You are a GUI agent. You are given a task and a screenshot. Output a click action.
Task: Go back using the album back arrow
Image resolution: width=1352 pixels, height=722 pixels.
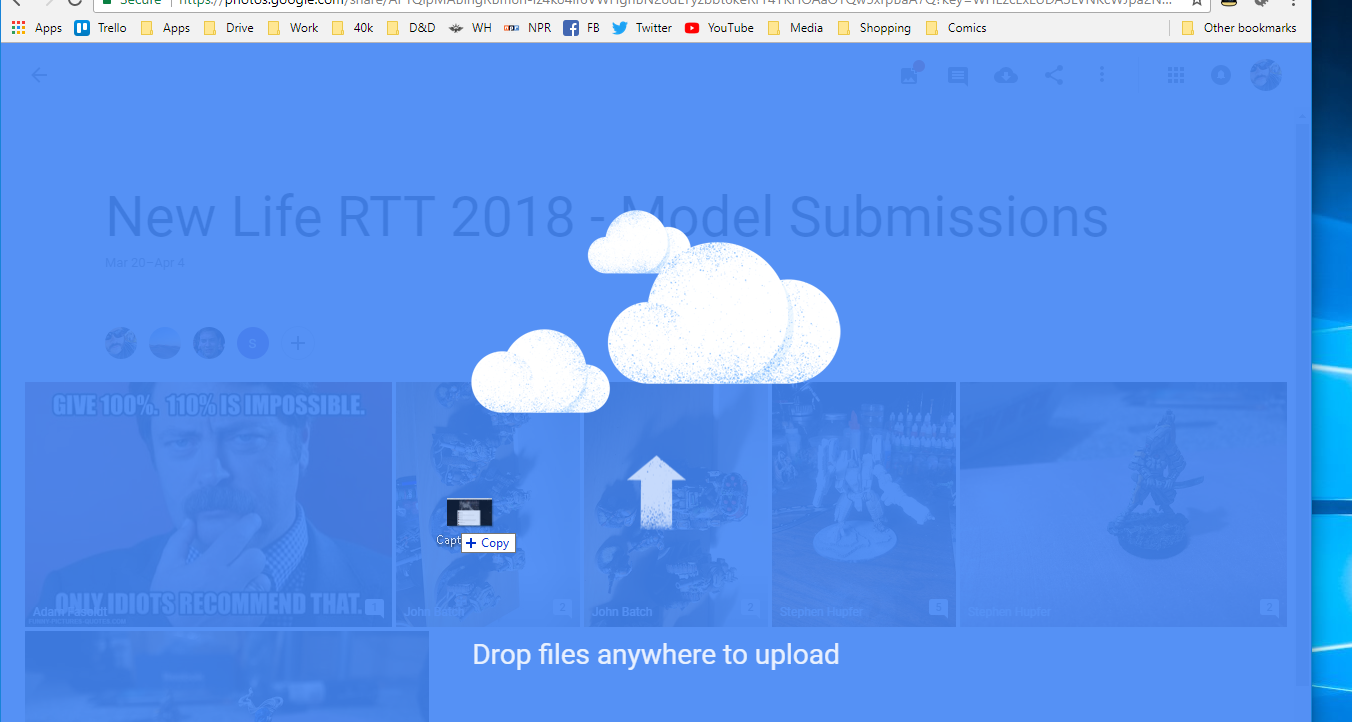(x=39, y=75)
